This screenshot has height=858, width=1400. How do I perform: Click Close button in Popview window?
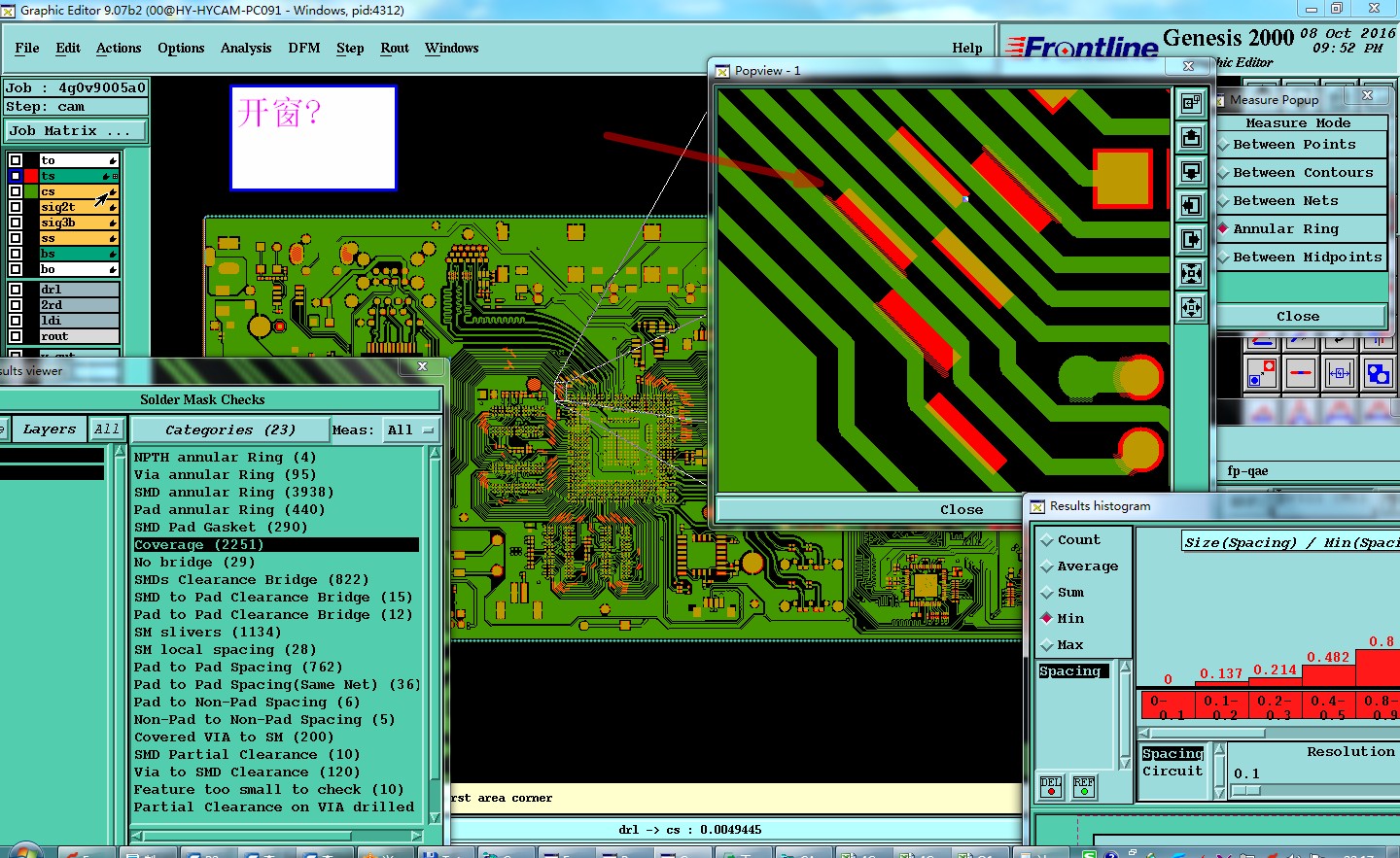pos(962,509)
